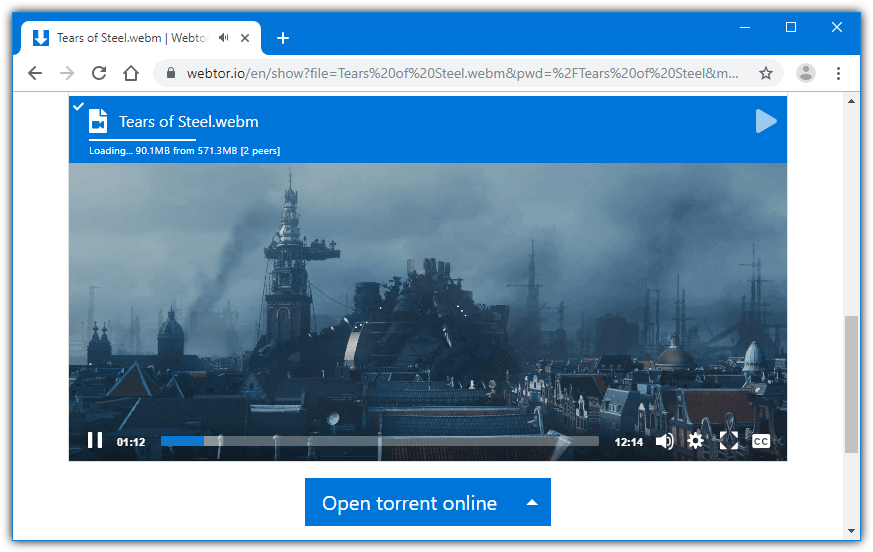
Task: Close the browser window
Action: (836, 27)
